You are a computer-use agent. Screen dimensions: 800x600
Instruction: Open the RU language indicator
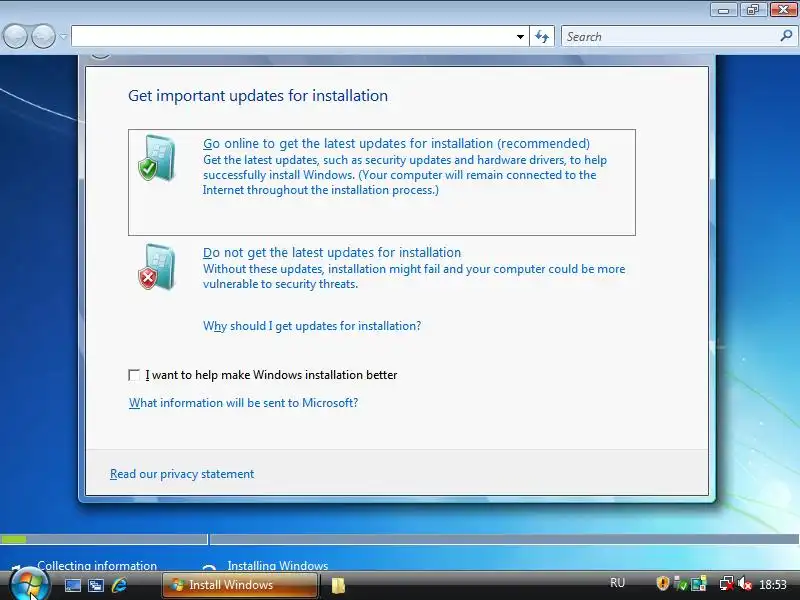[617, 583]
